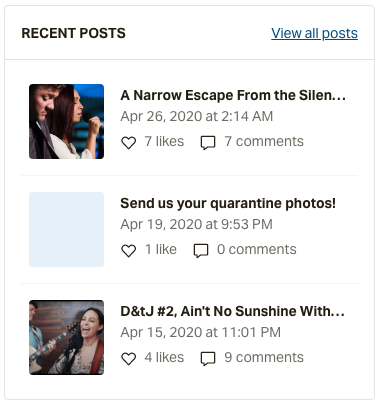This screenshot has height=403, width=380.
Task: Open 'Send us your quarantine photos!' post
Action: pos(228,203)
